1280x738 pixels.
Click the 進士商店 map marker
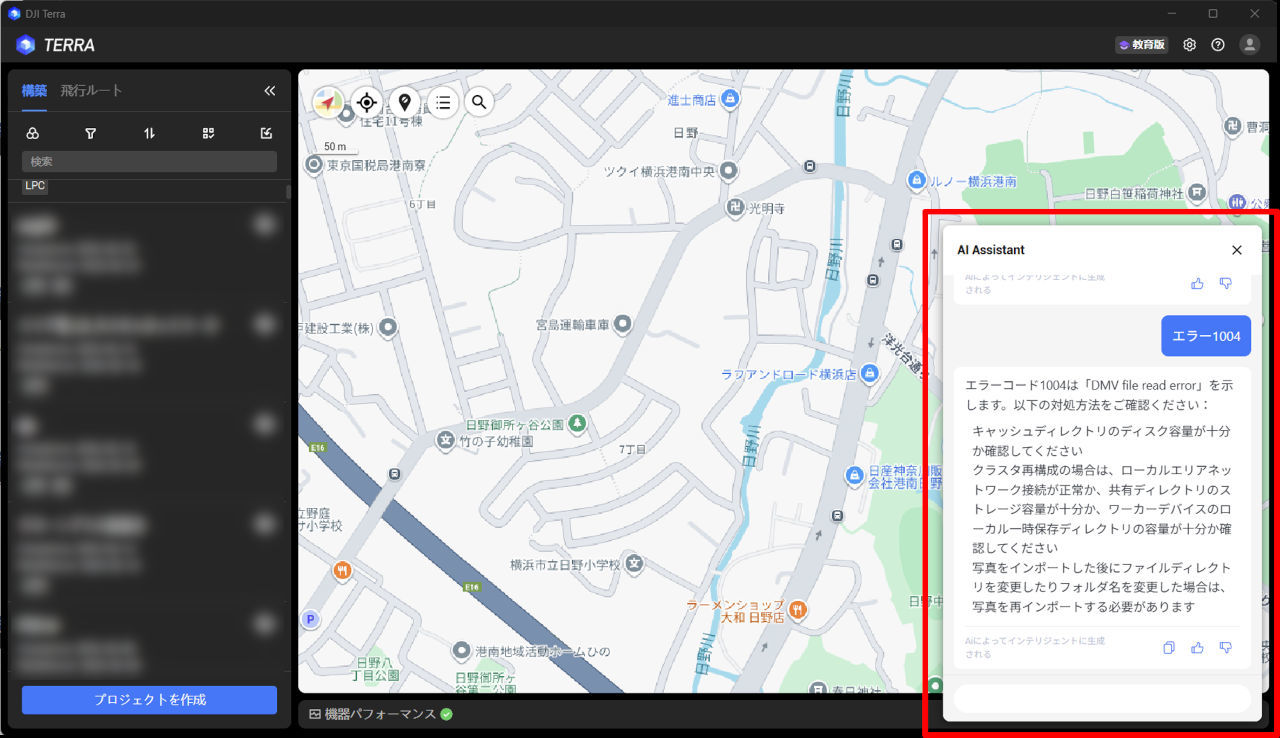coord(731,98)
